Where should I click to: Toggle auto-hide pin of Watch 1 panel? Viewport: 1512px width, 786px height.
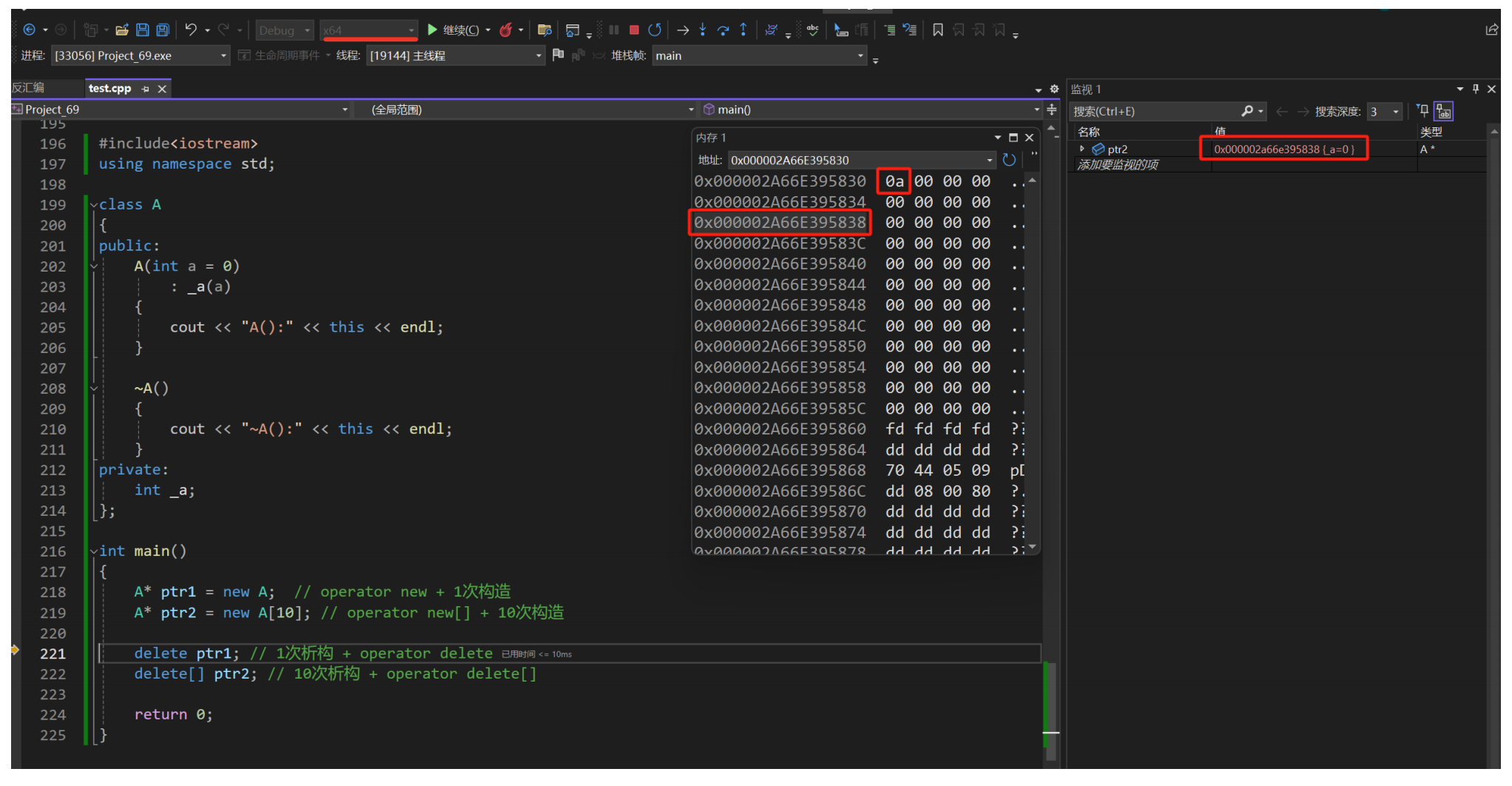tap(1476, 89)
